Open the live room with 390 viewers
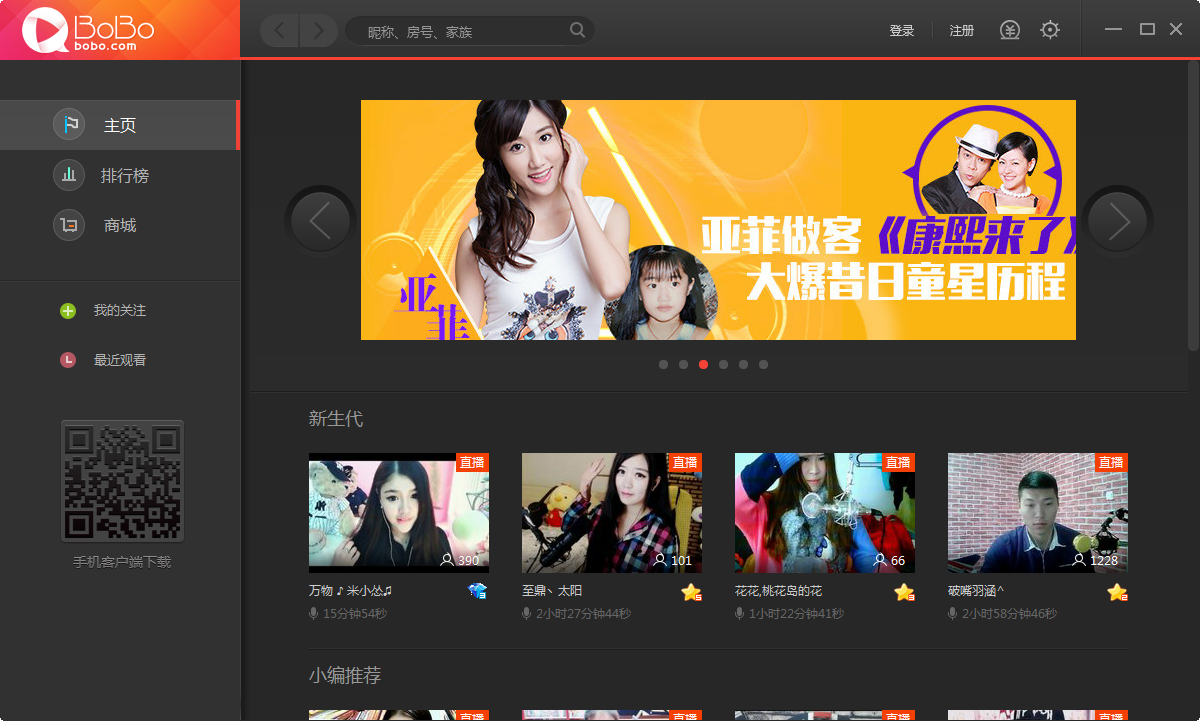 click(x=398, y=513)
